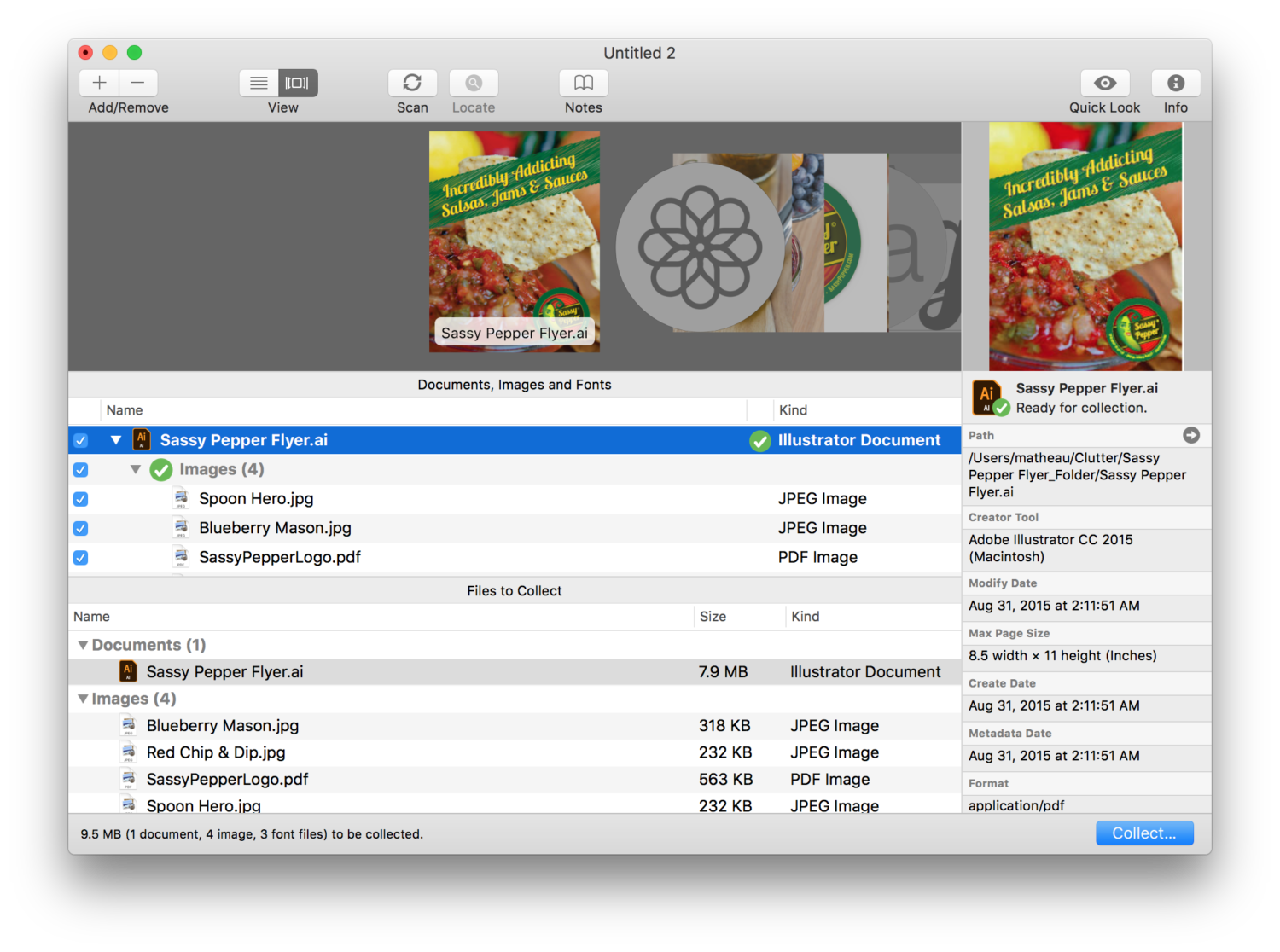This screenshot has height=952, width=1280.
Task: Click the SassyPepperLogo.pdf file icon in top list
Action: tap(181, 557)
